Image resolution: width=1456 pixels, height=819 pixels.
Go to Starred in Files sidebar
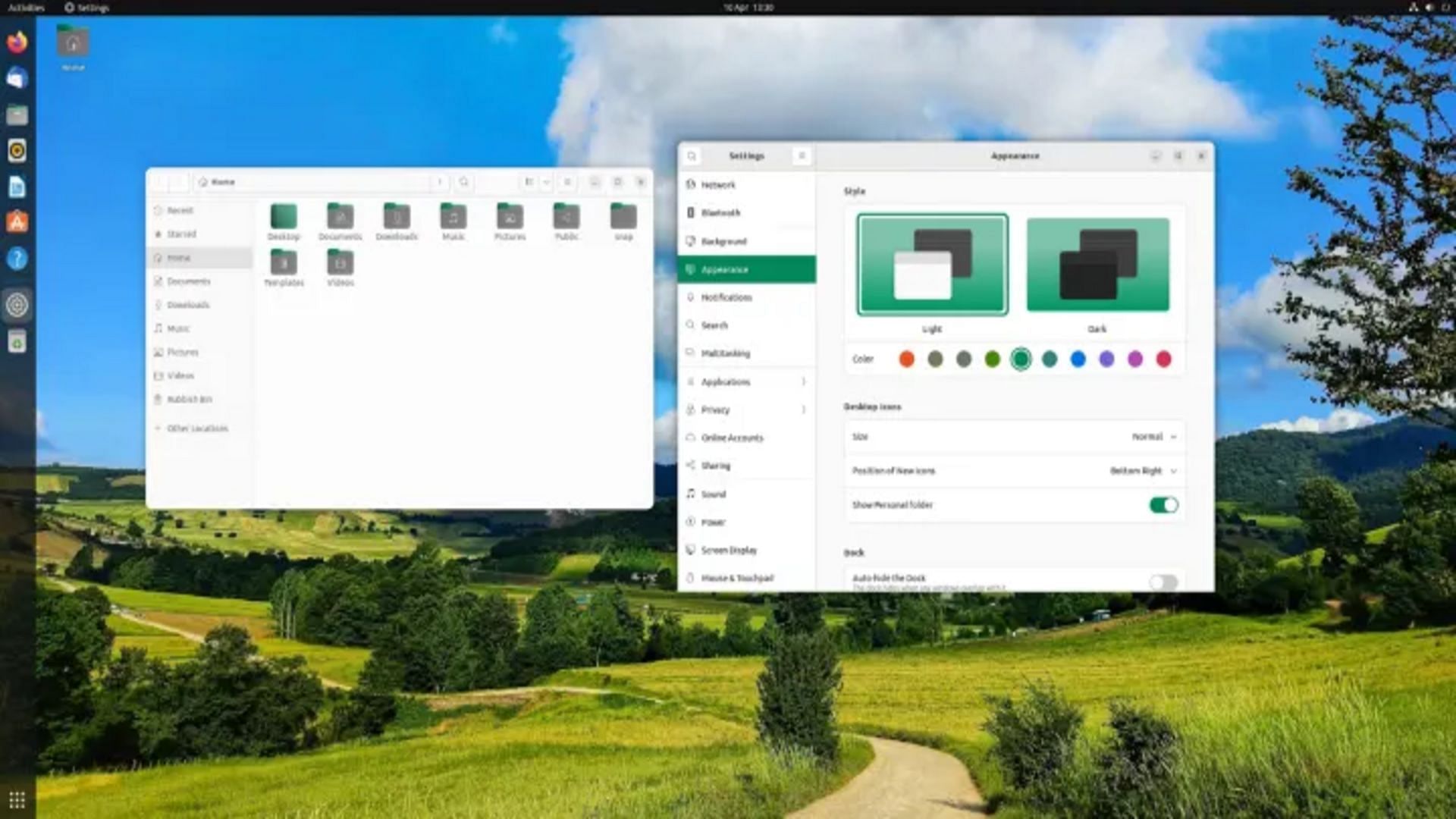[x=200, y=234]
